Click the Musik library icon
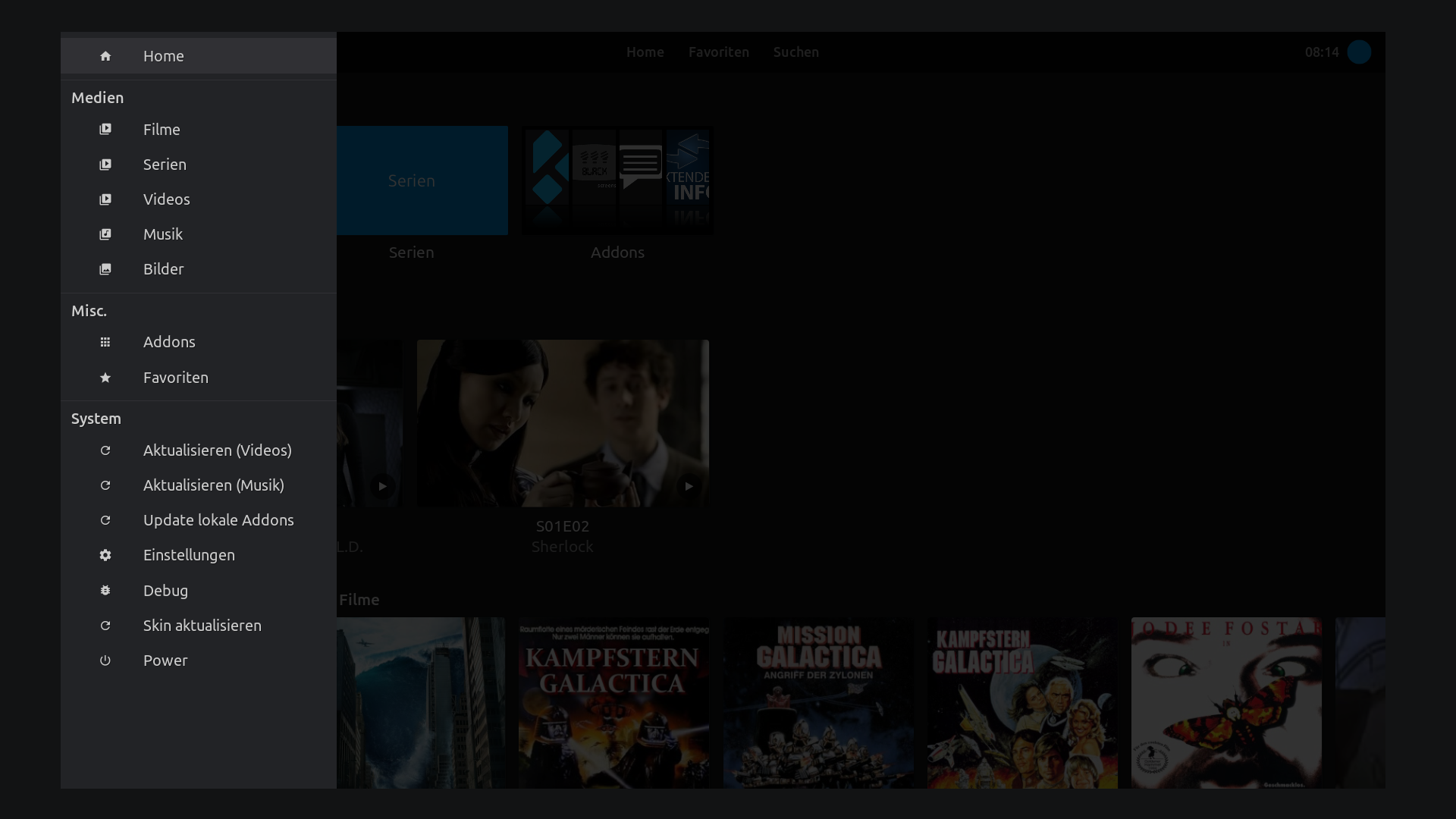This screenshot has width=1456, height=819. tap(105, 234)
